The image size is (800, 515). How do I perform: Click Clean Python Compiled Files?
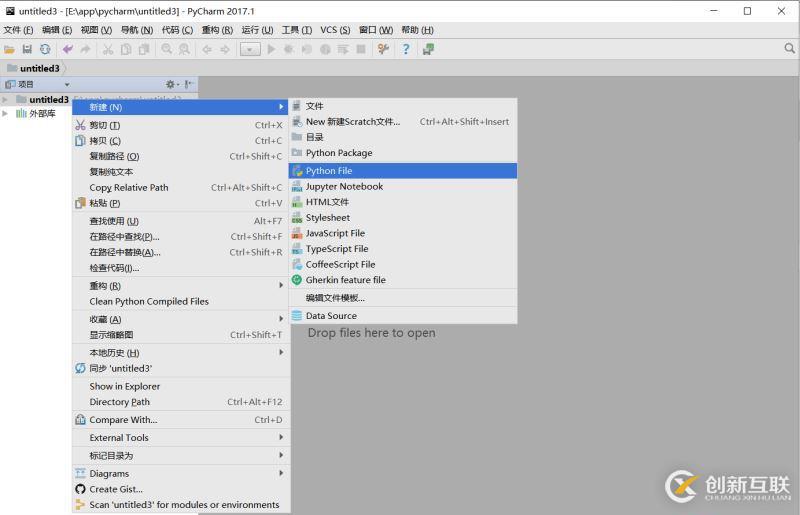(x=181, y=302)
